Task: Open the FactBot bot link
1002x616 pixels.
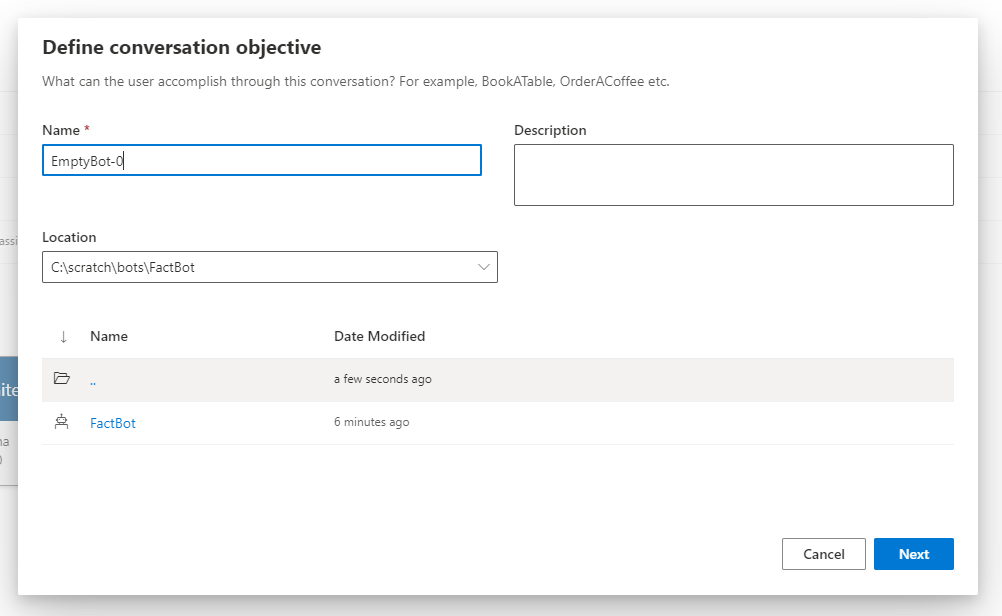Action: click(x=112, y=422)
